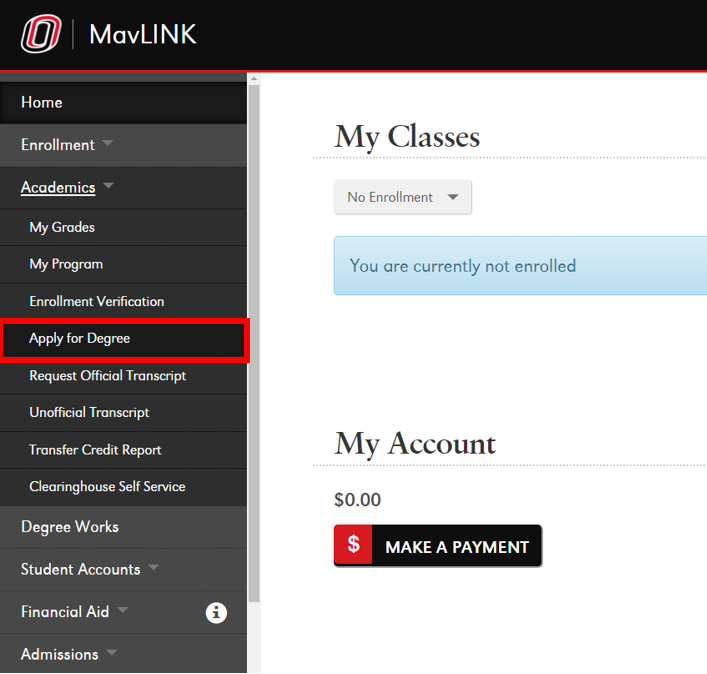Image resolution: width=707 pixels, height=674 pixels.
Task: Click the sidebar vertical scrollbar
Action: click(x=254, y=340)
